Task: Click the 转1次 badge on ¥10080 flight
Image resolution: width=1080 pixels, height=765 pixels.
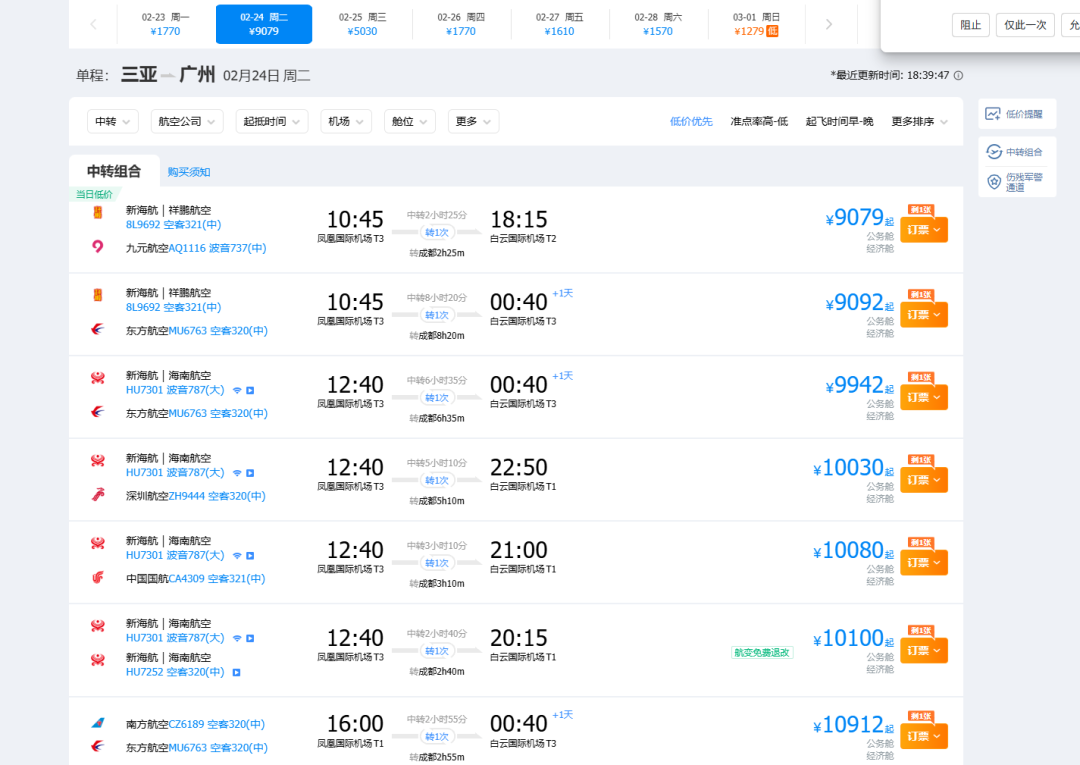Action: 437,563
